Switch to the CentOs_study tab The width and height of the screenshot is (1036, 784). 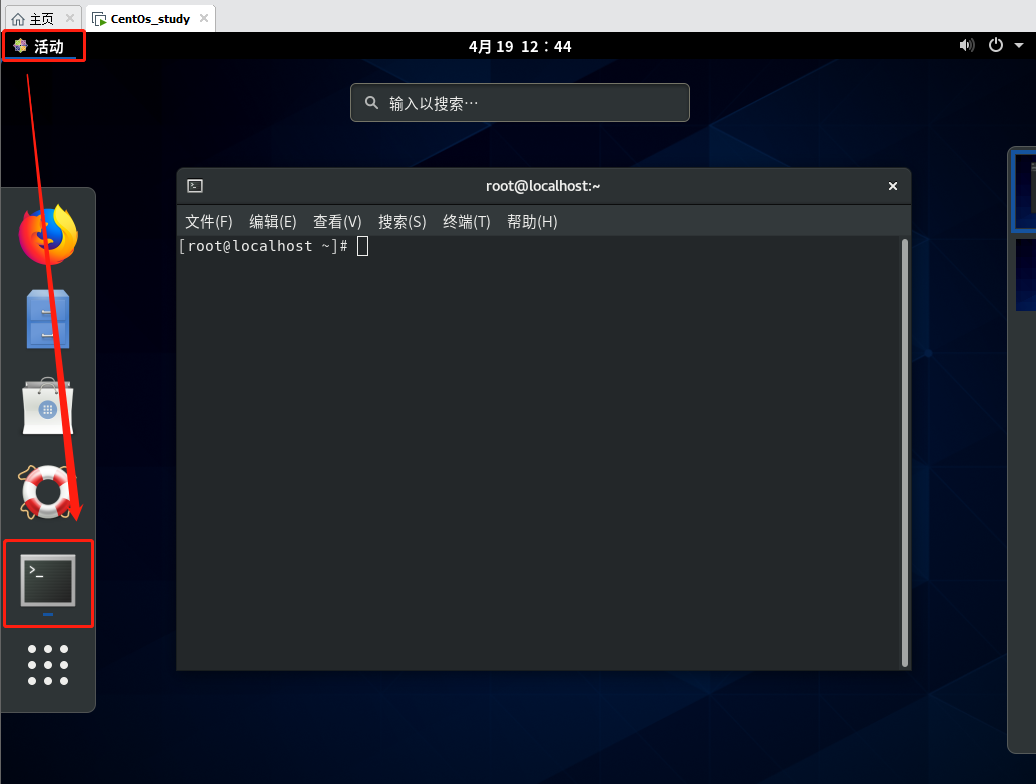150,19
